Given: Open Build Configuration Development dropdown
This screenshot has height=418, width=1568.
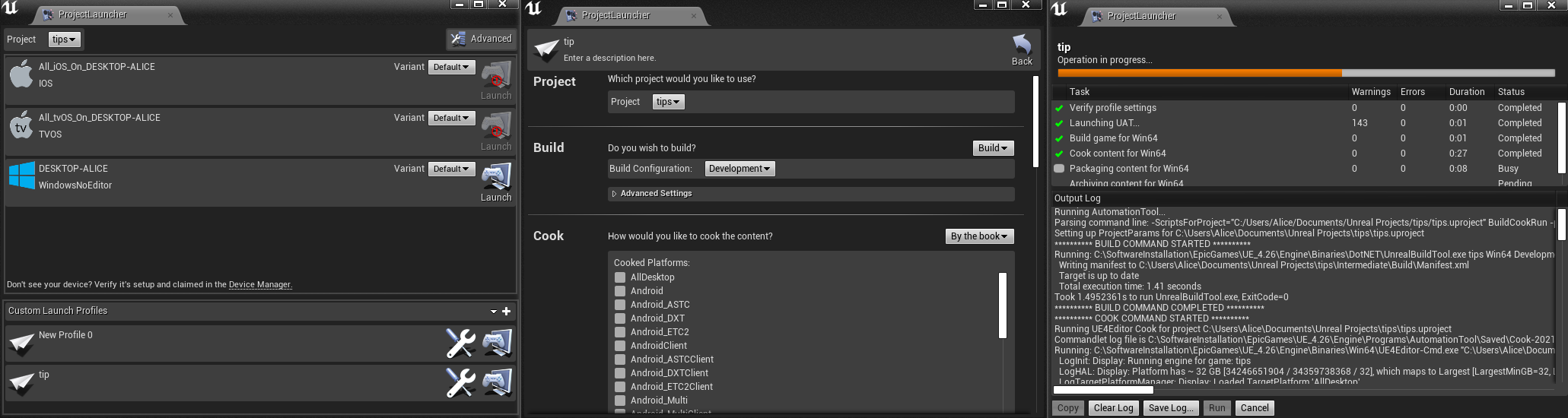Looking at the screenshot, I should click(x=739, y=169).
